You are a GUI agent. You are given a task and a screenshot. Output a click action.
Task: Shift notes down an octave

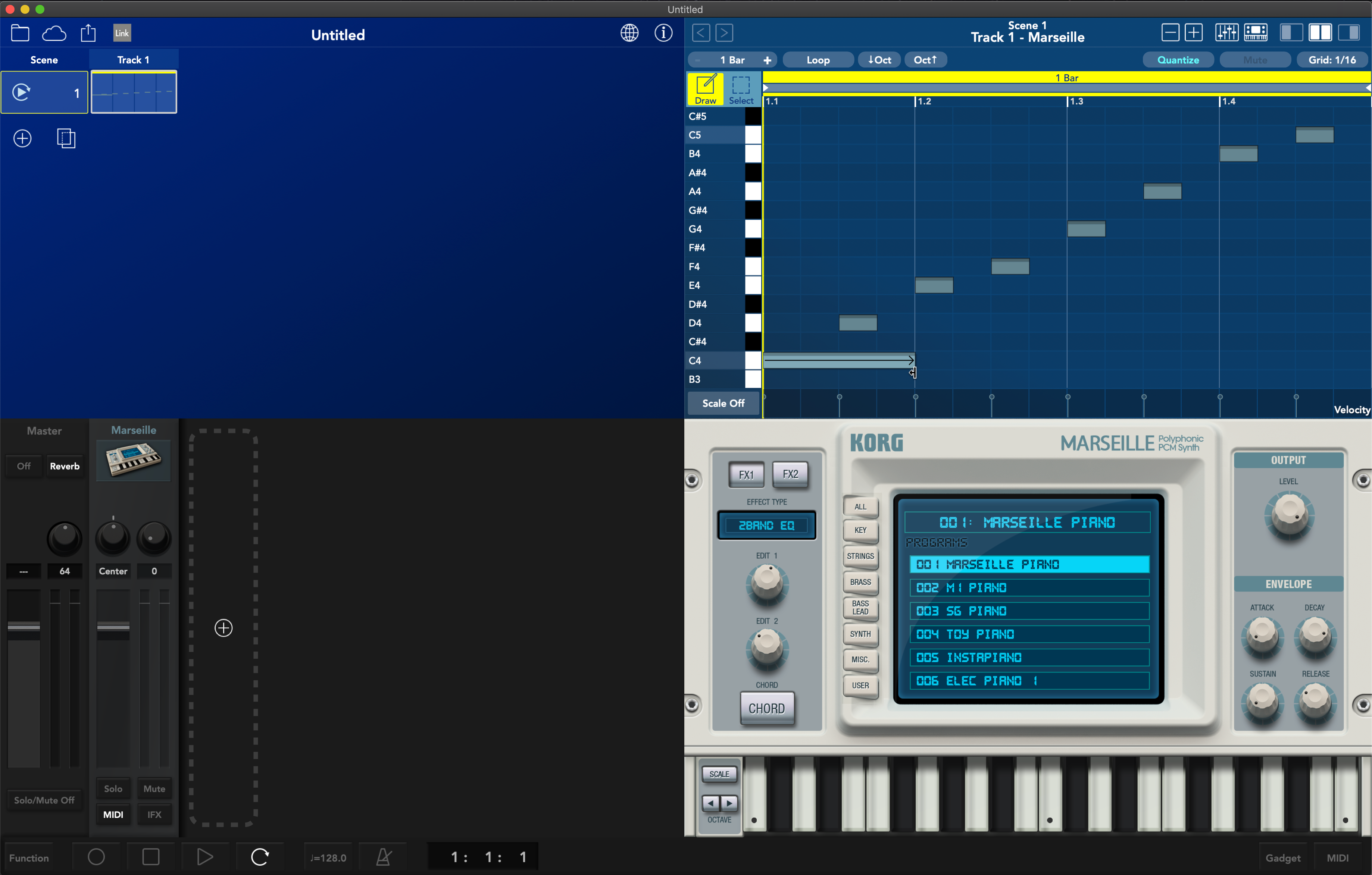pos(879,60)
